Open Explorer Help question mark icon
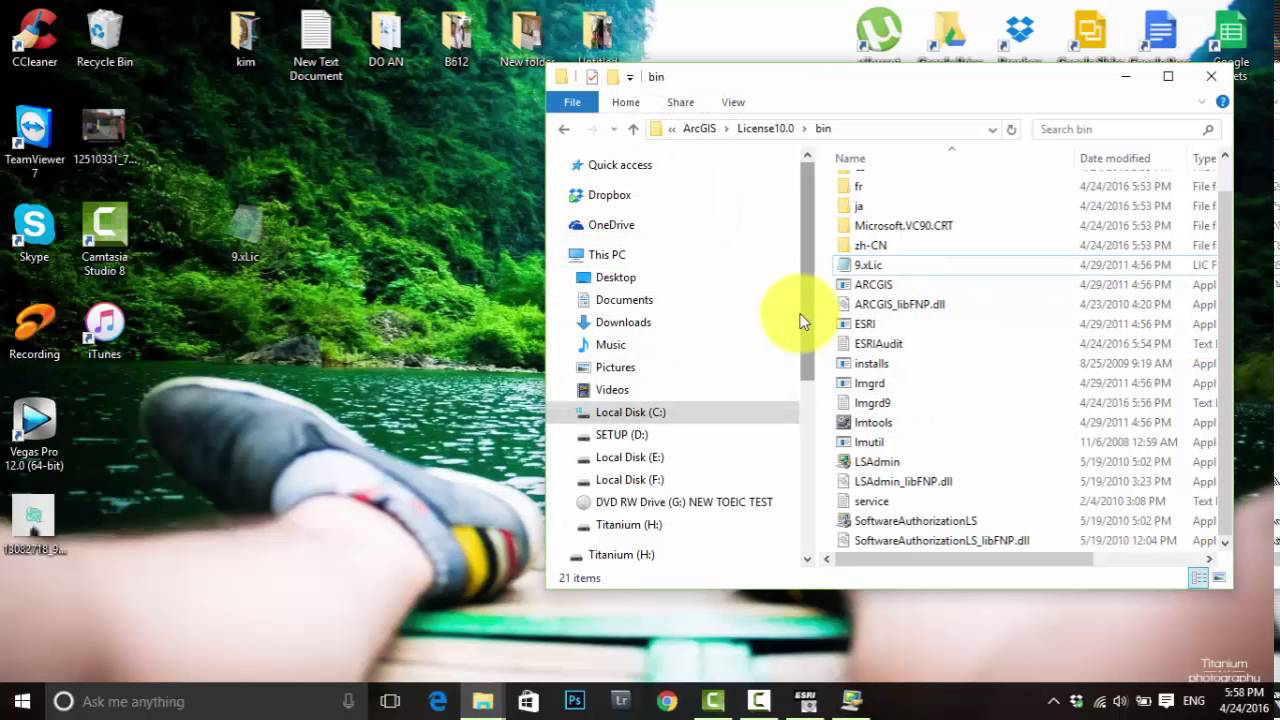1280x720 pixels. 1222,102
